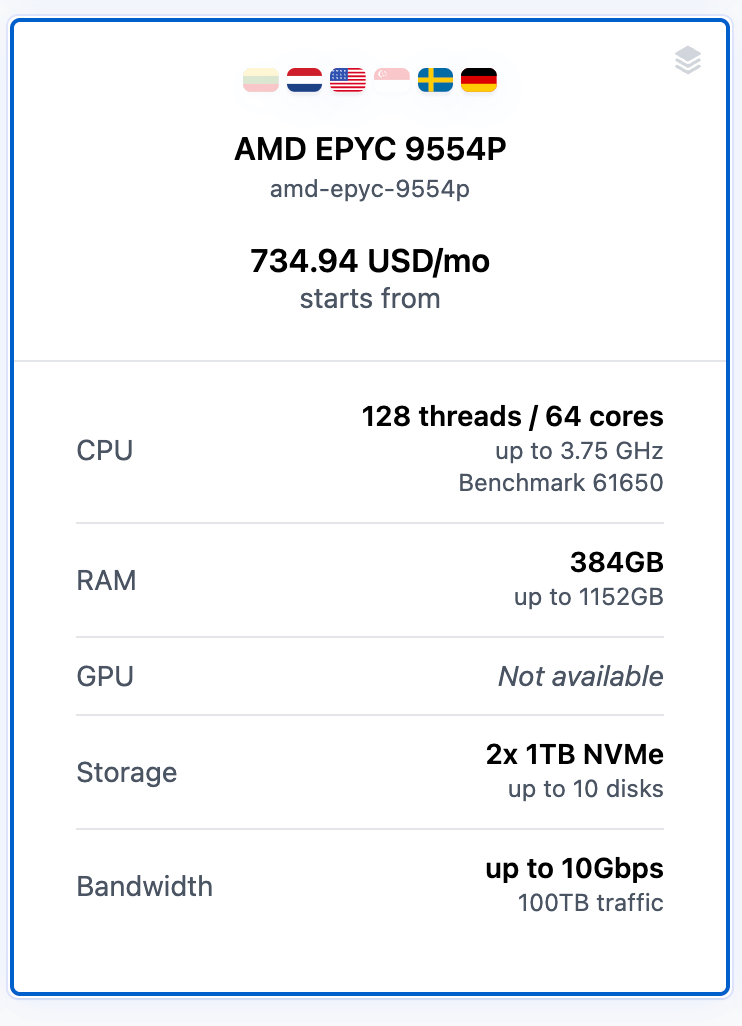Click the stacked layers compare icon

[x=688, y=61]
